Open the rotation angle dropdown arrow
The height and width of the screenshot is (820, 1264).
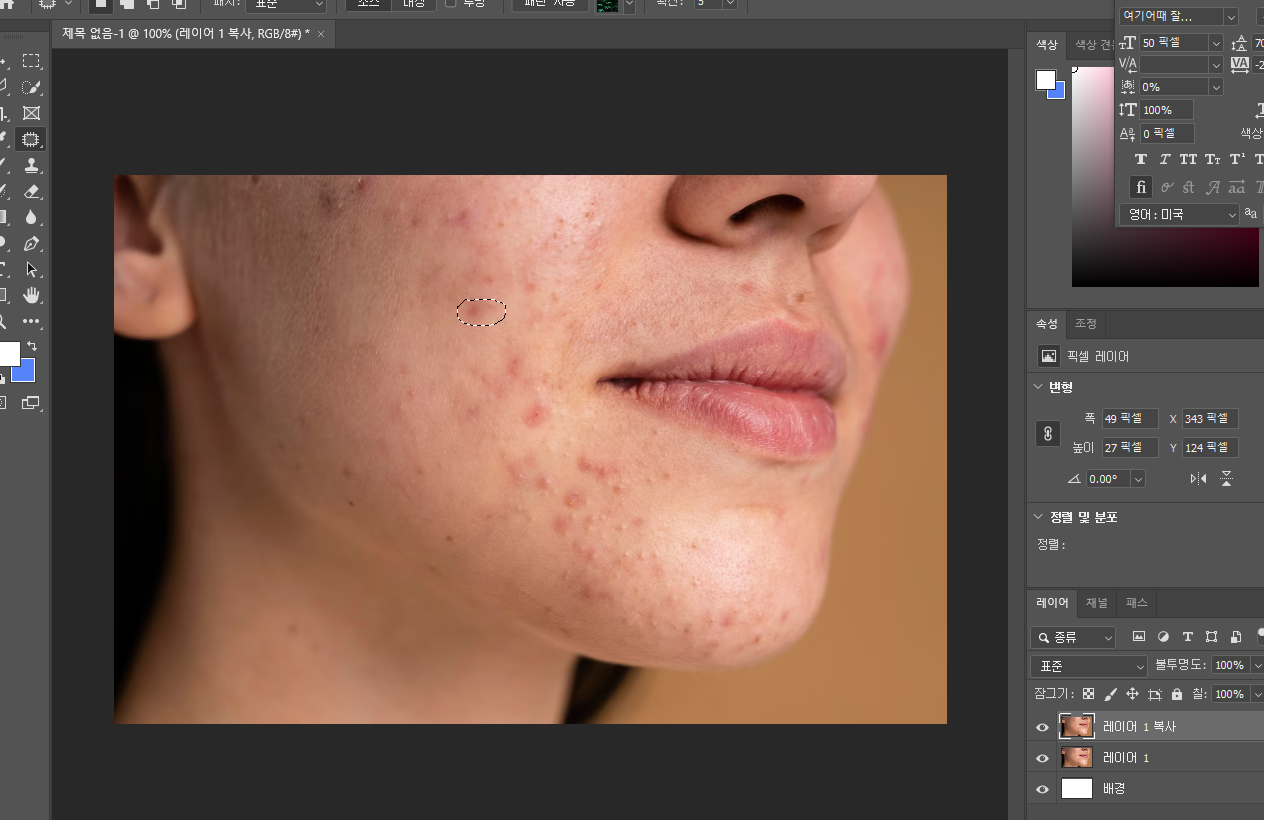(1137, 479)
